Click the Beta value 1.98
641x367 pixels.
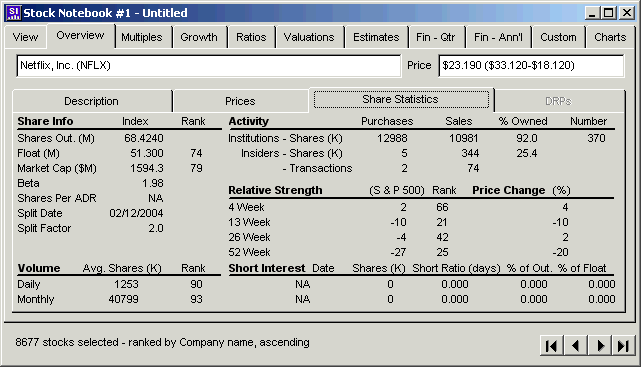(x=153, y=184)
